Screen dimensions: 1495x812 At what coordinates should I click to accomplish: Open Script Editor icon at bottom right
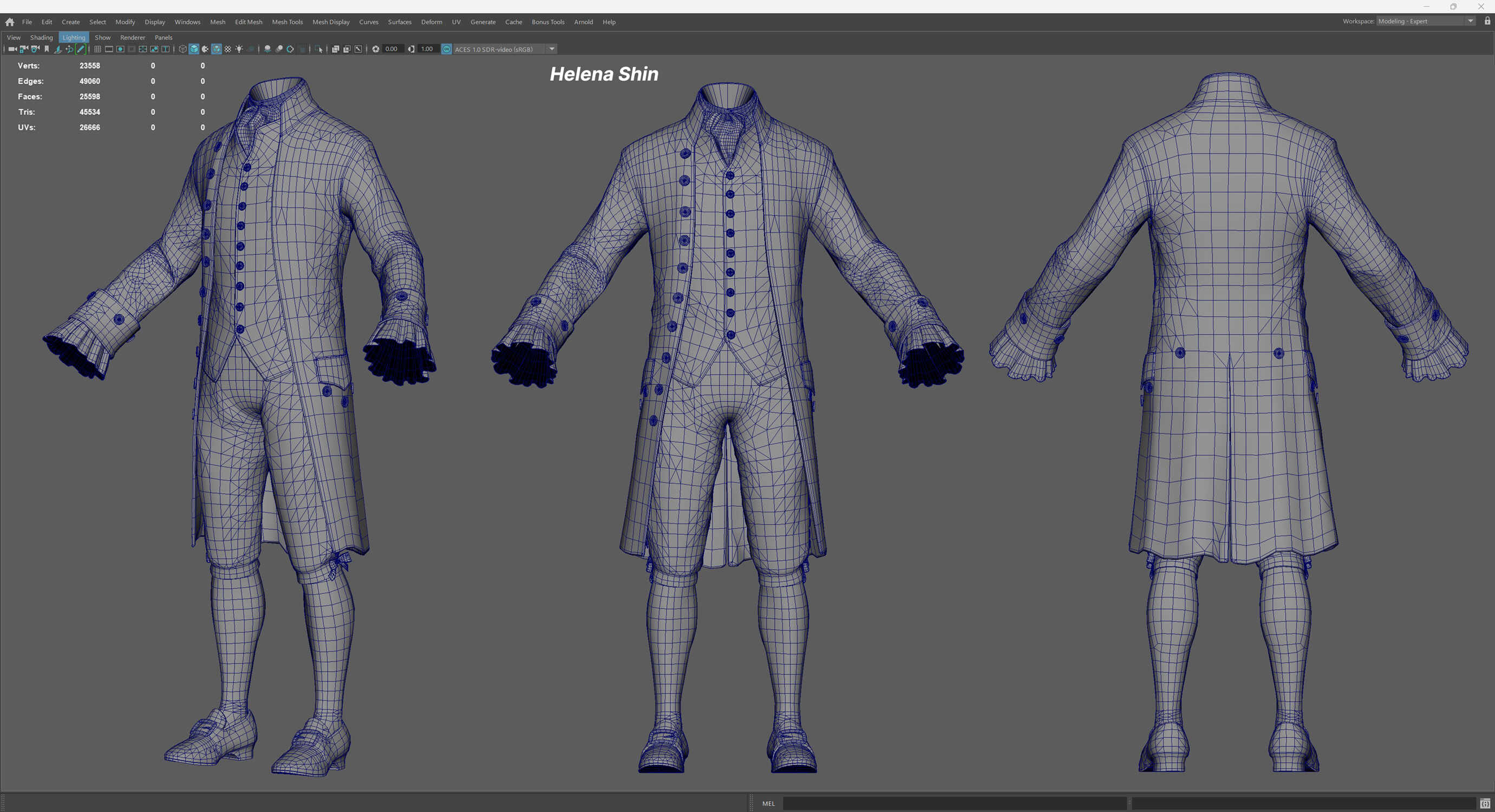pos(1485,804)
